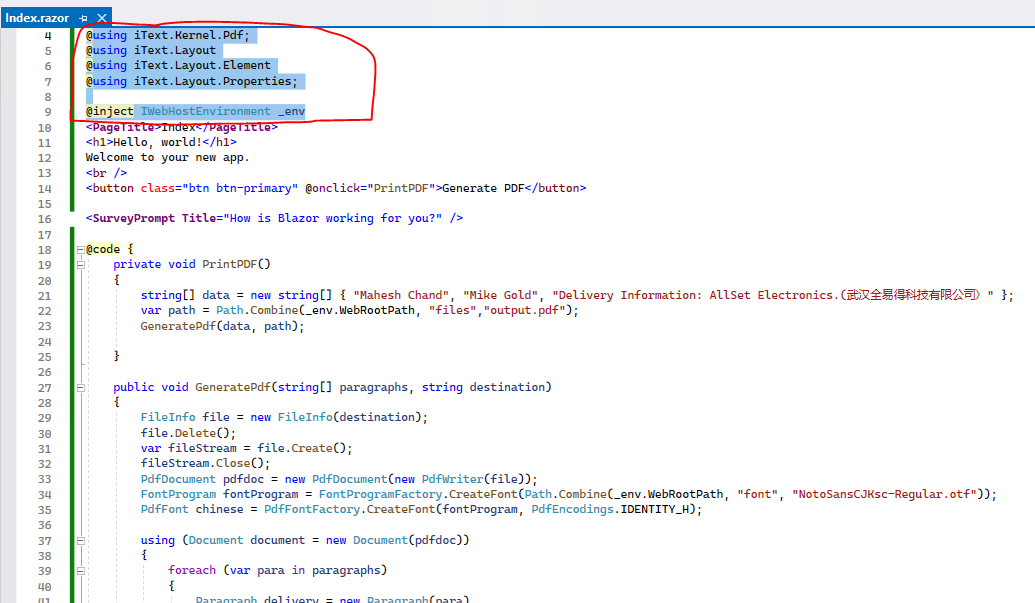Image resolution: width=1035 pixels, height=603 pixels.
Task: Click 'var fileStream' declaration
Action: click(188, 449)
